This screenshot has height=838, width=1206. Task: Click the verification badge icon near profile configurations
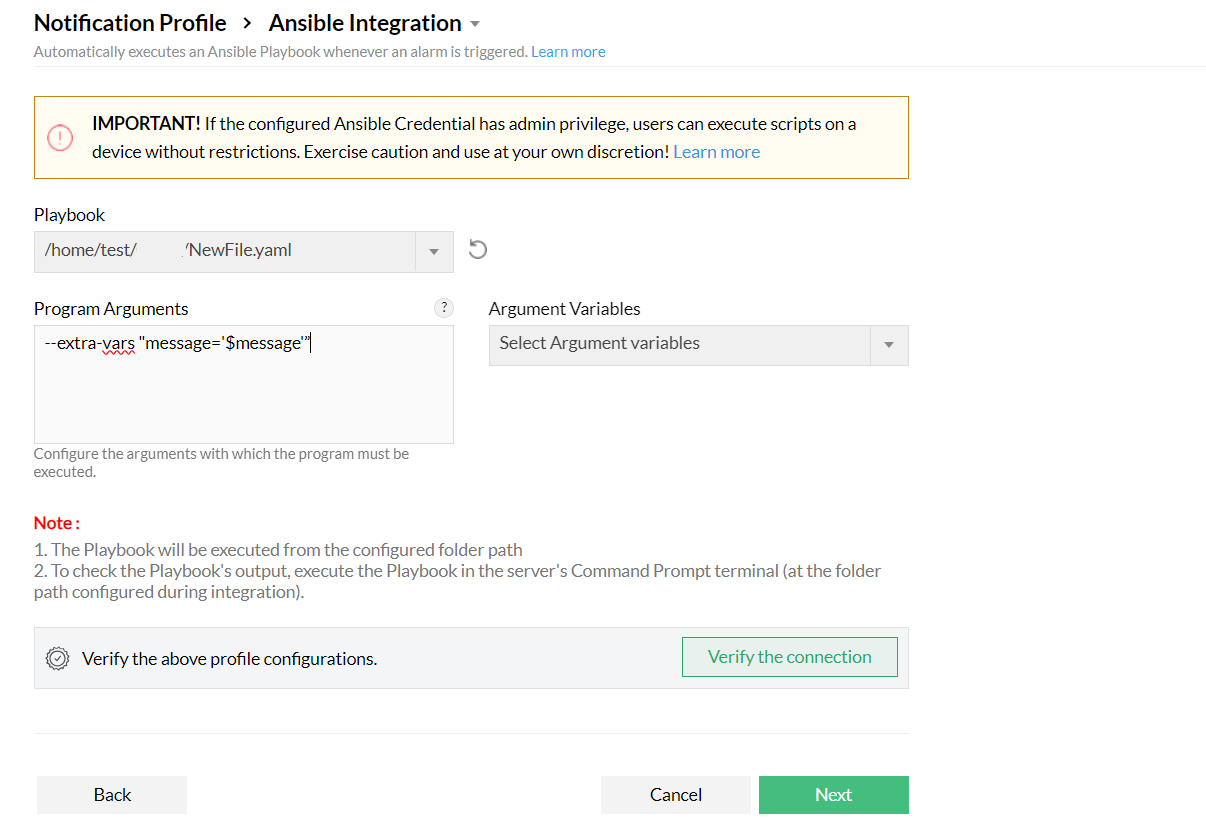tap(57, 657)
